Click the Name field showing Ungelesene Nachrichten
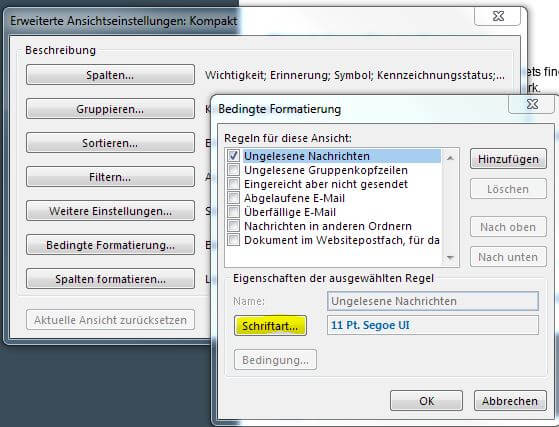 tap(433, 301)
